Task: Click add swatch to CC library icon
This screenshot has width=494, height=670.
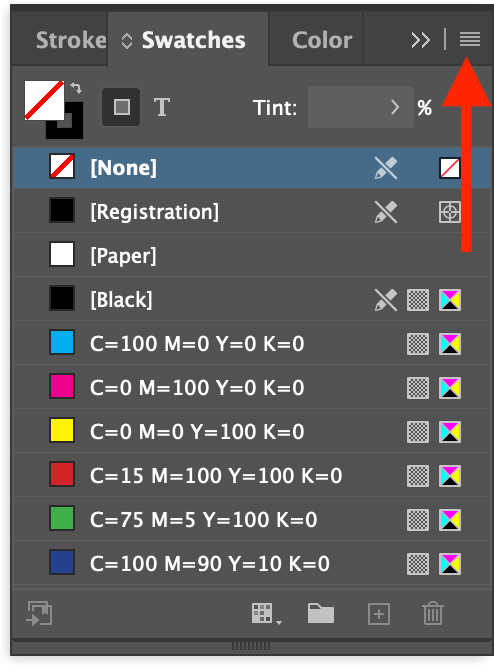Action: 39,614
